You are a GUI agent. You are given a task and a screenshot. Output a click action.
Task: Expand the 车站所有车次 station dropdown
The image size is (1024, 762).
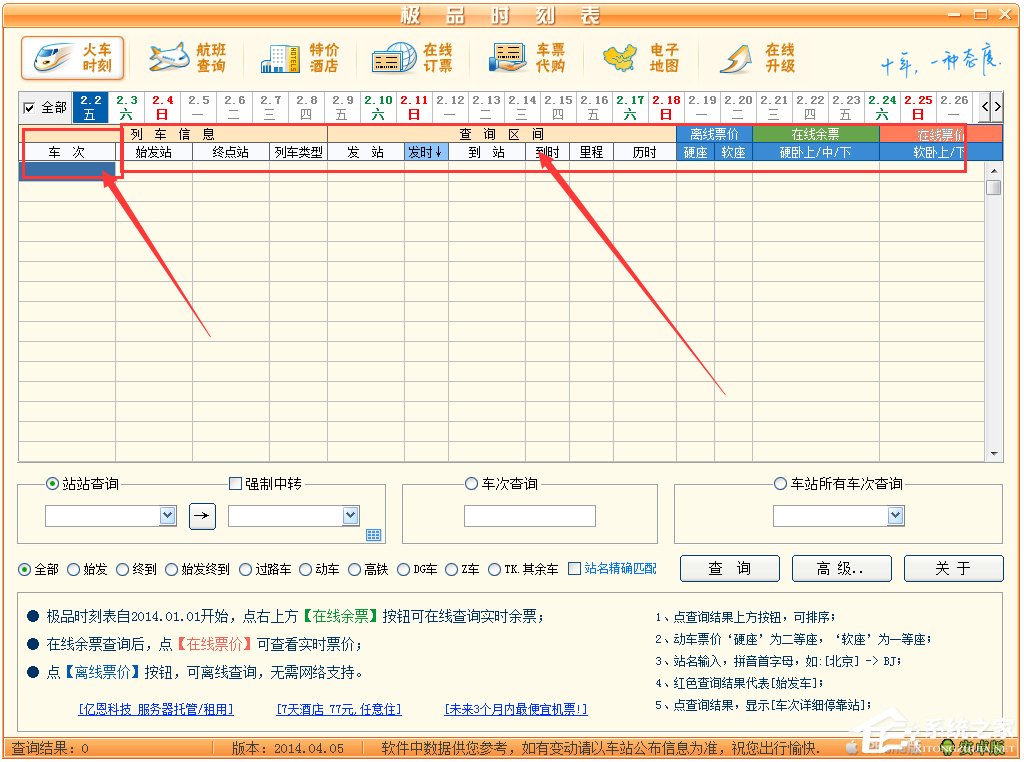click(895, 516)
